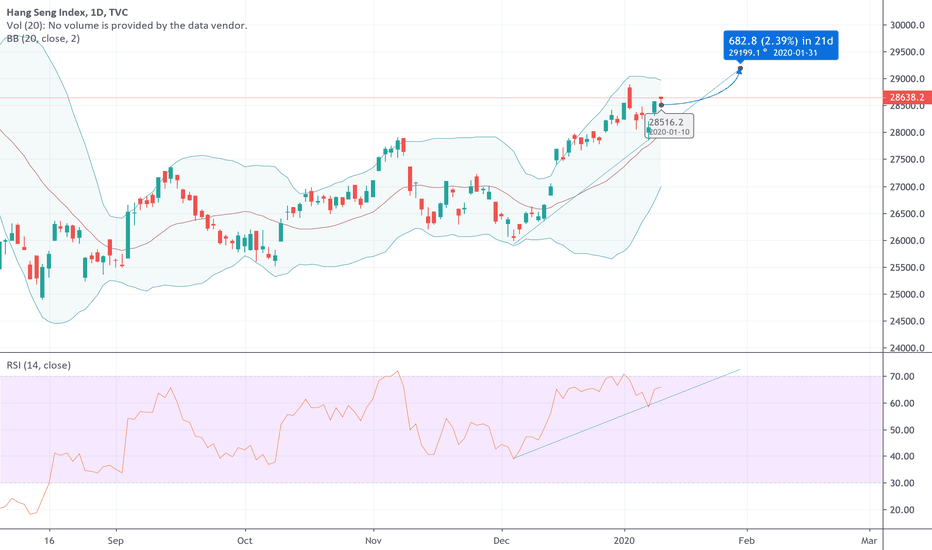Click the Nov label on time axis
This screenshot has width=932, height=550.
373,540
